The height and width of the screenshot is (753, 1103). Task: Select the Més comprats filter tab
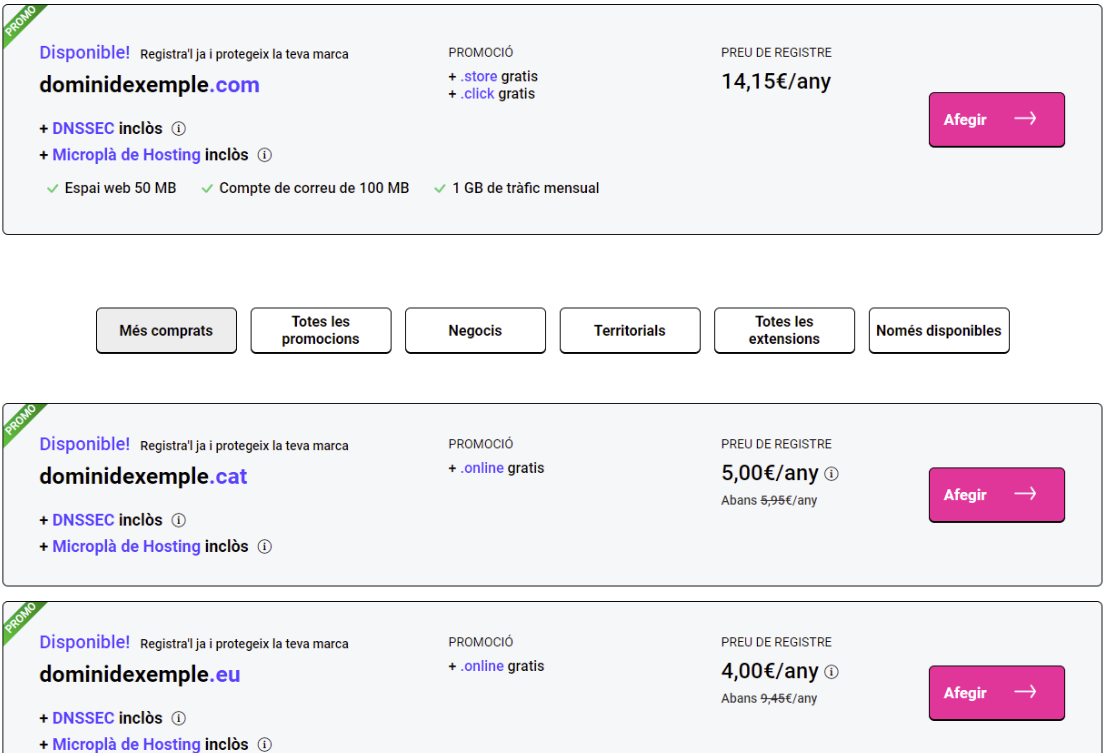click(166, 330)
